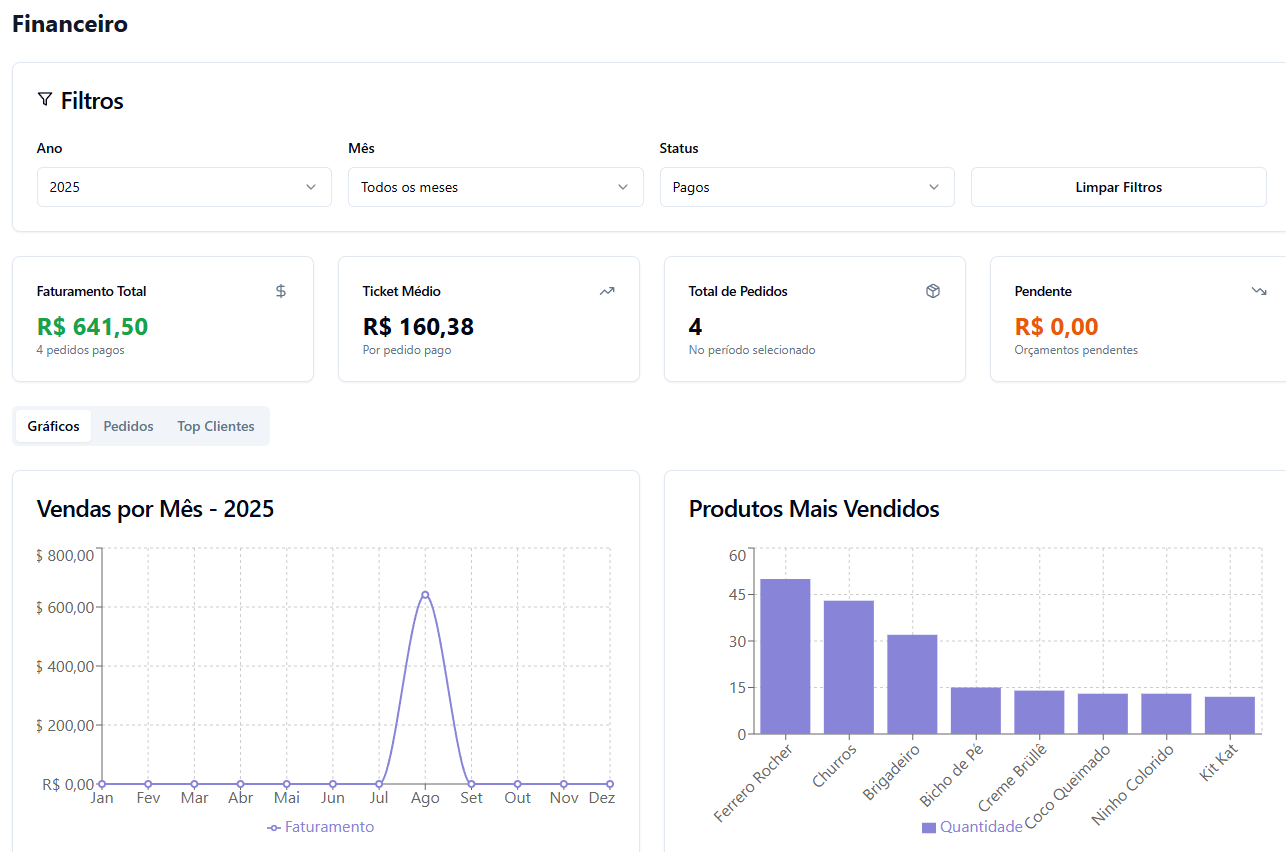Click the dollar sign icon in Faturamento Total

click(281, 291)
